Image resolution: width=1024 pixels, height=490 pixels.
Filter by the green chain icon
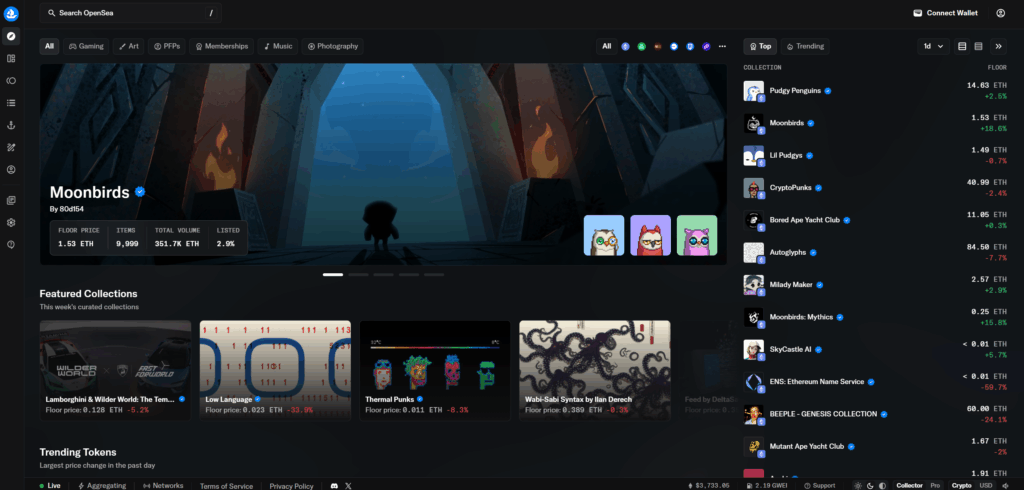point(641,46)
